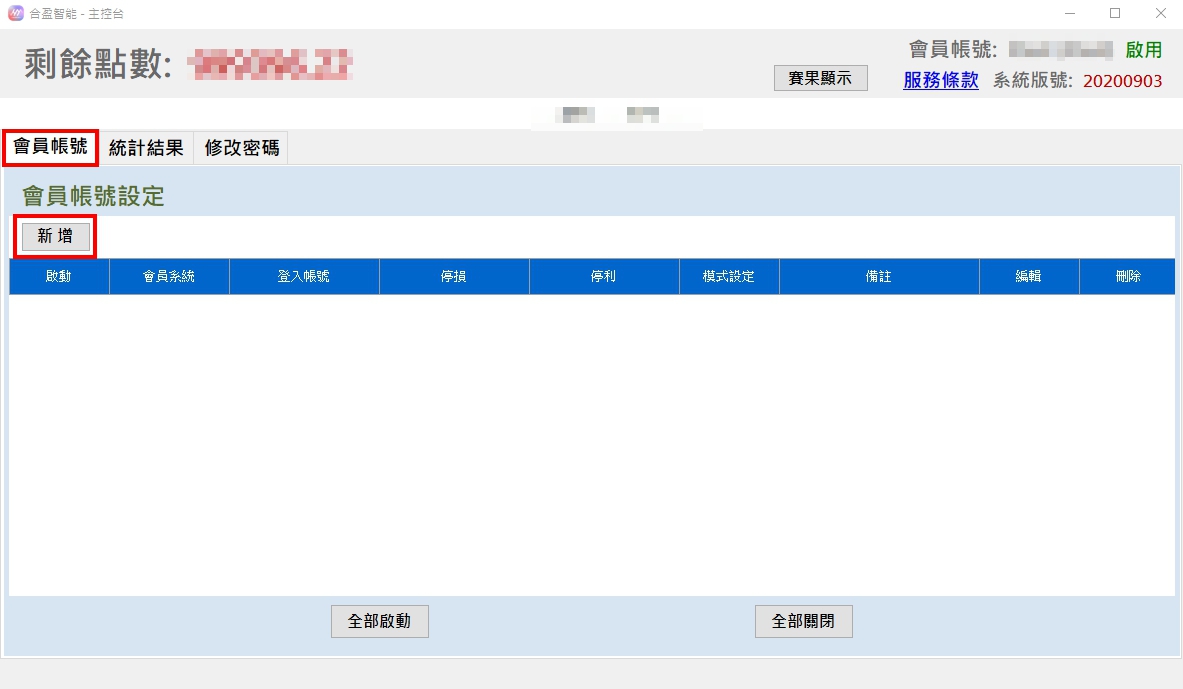Screen dimensions: 1183x689
Task: Click the 模式設定 column header
Action: tap(729, 277)
